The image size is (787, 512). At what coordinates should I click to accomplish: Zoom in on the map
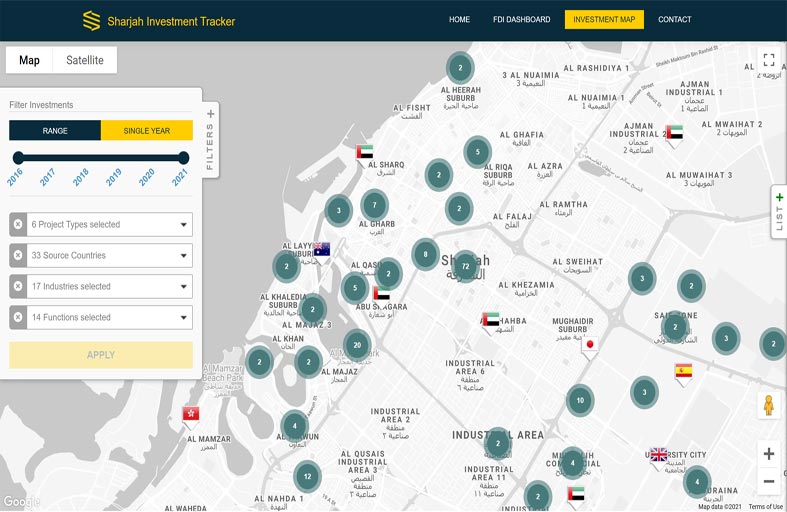coord(768,454)
